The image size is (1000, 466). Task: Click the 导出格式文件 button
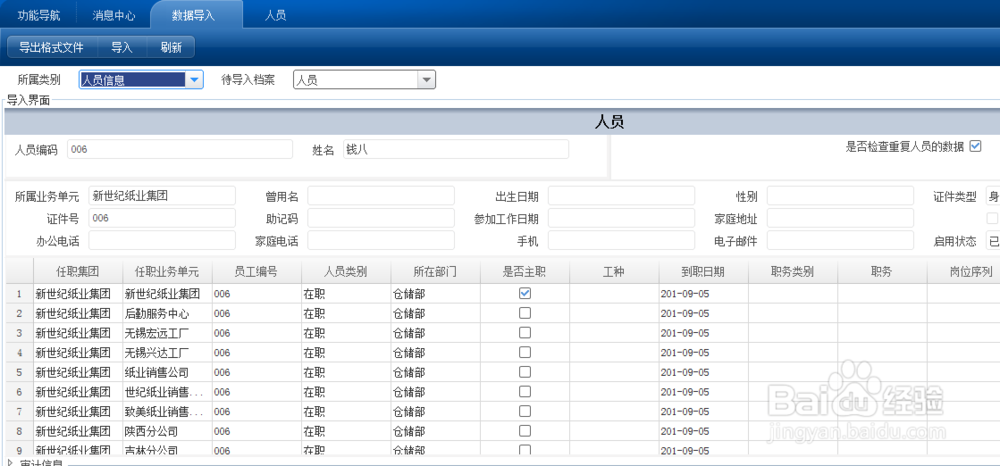pyautogui.click(x=51, y=47)
